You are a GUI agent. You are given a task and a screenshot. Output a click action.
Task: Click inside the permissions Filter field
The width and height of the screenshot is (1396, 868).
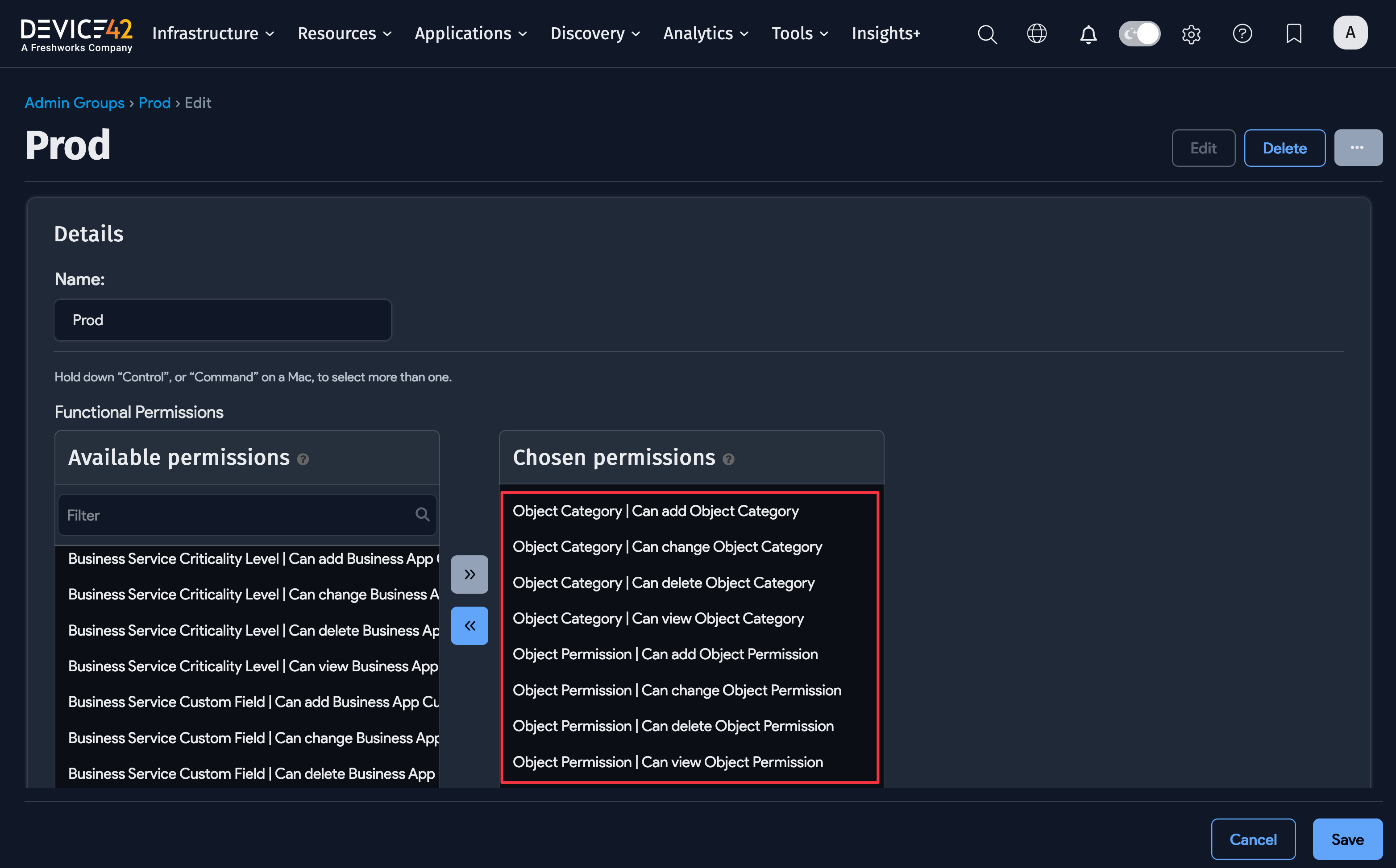pos(241,514)
